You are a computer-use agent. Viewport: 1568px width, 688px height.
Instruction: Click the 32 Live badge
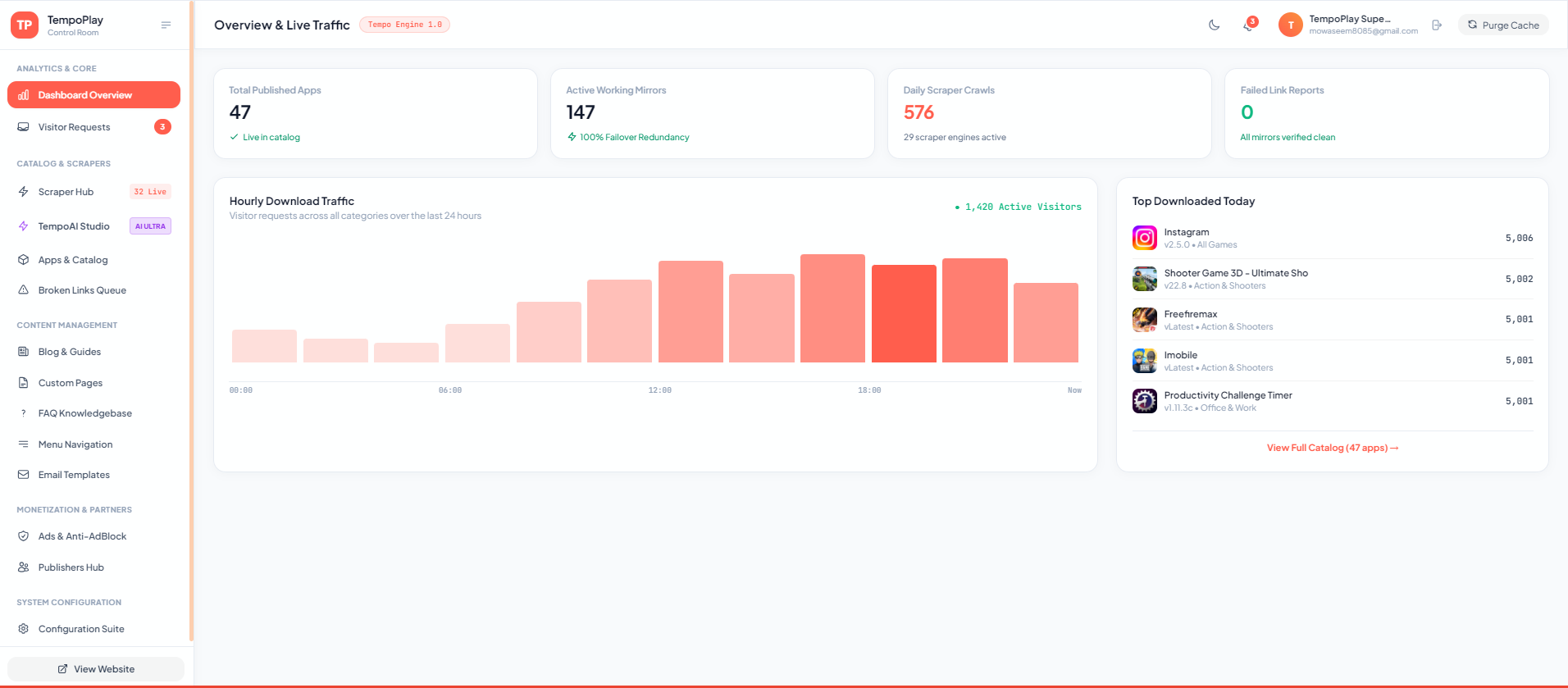point(150,192)
